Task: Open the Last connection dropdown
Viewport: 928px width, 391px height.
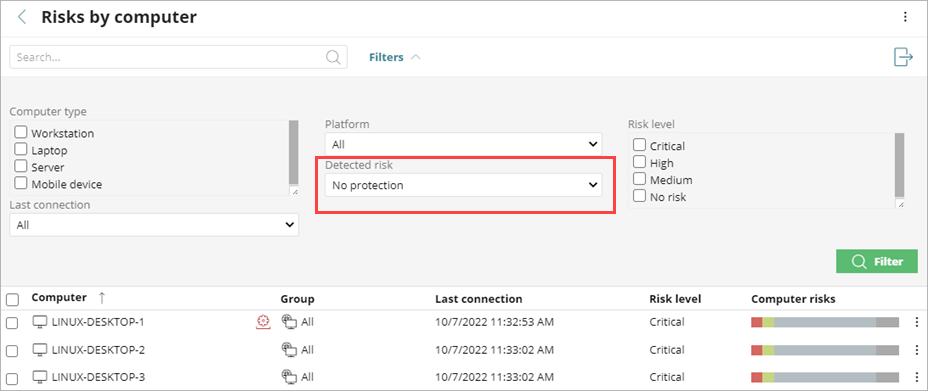Action: [154, 225]
